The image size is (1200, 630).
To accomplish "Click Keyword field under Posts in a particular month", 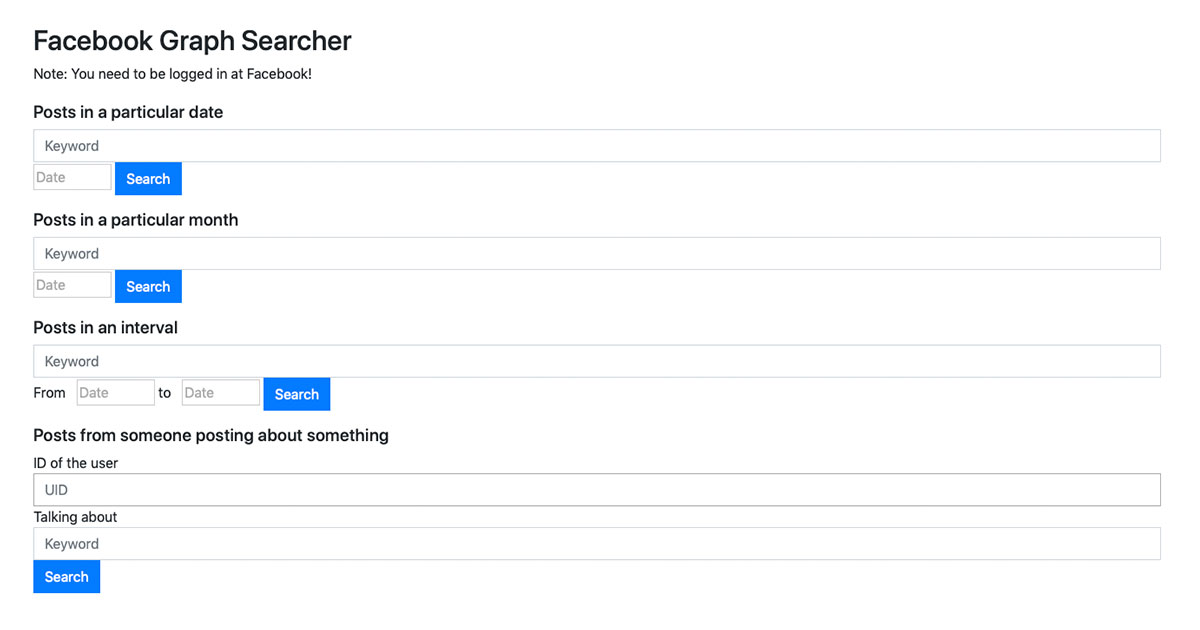I will [x=596, y=254].
